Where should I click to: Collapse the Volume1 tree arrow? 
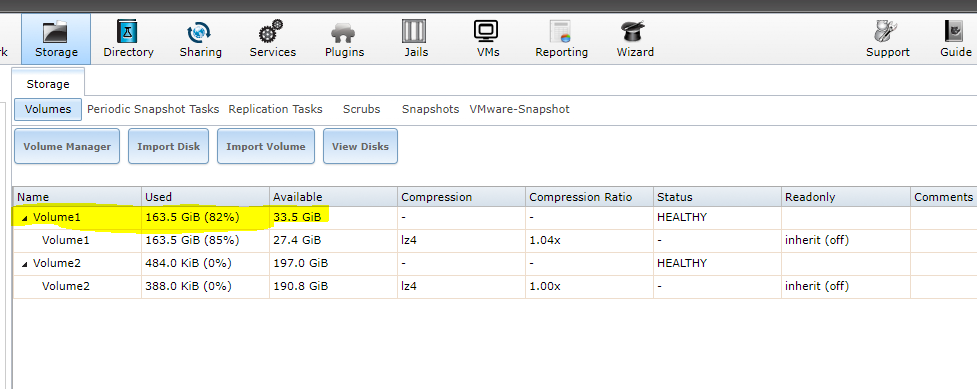click(25, 218)
